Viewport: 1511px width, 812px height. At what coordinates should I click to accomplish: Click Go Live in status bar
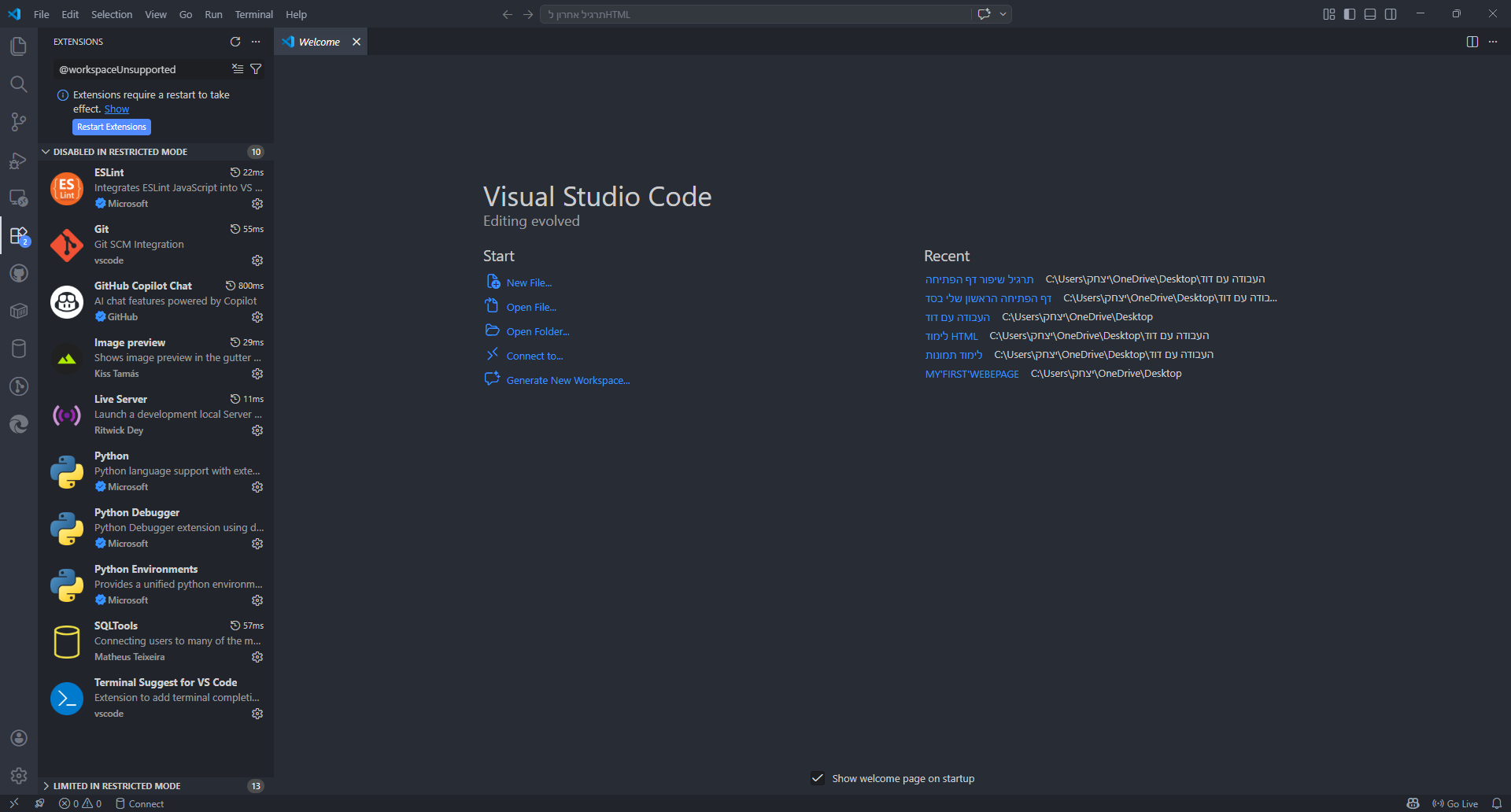1455,803
